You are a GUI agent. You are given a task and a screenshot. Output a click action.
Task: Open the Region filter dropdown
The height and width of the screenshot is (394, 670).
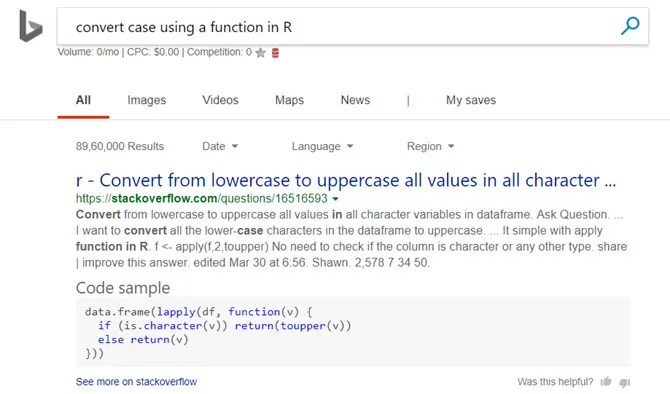[430, 146]
